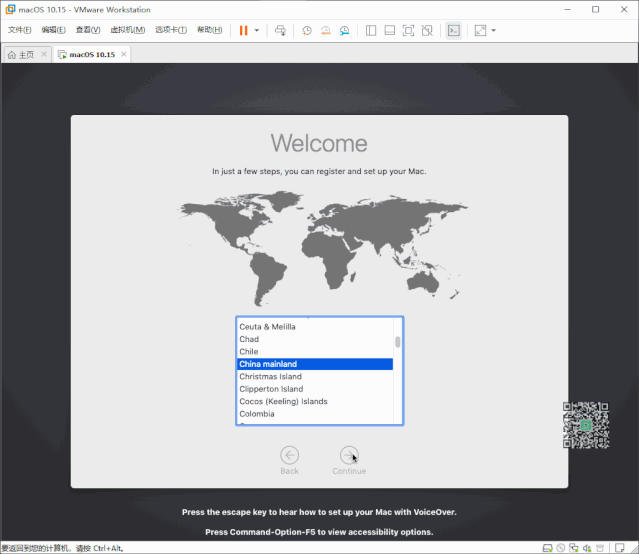Expand the stretch guest display dropdown

click(493, 30)
